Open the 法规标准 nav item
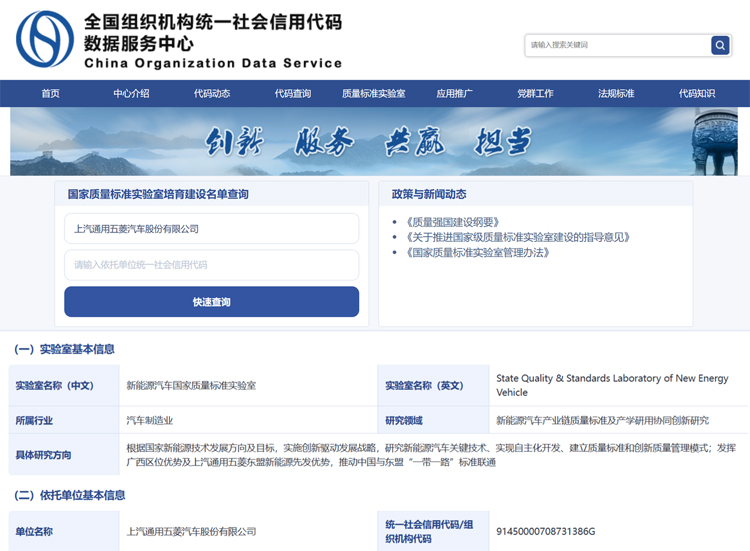750x551 pixels. (x=616, y=93)
